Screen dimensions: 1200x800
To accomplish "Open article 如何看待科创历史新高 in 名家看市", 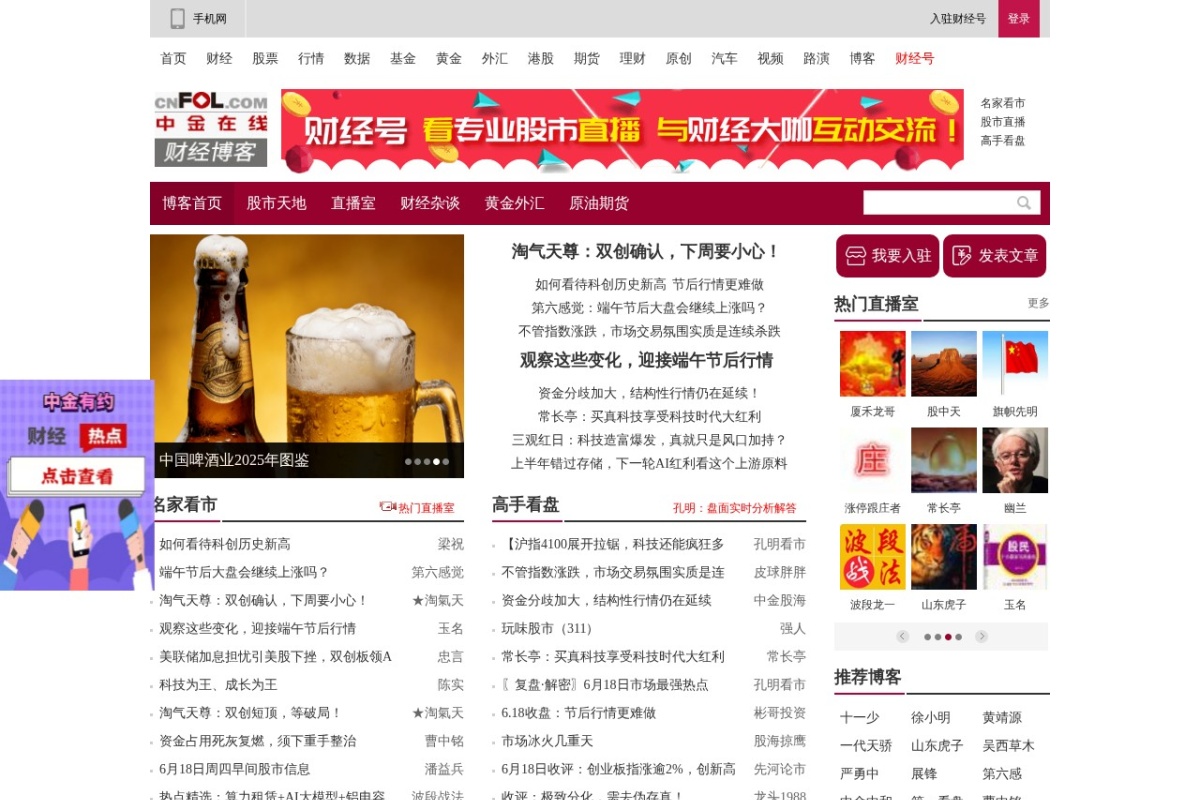I will coord(225,544).
